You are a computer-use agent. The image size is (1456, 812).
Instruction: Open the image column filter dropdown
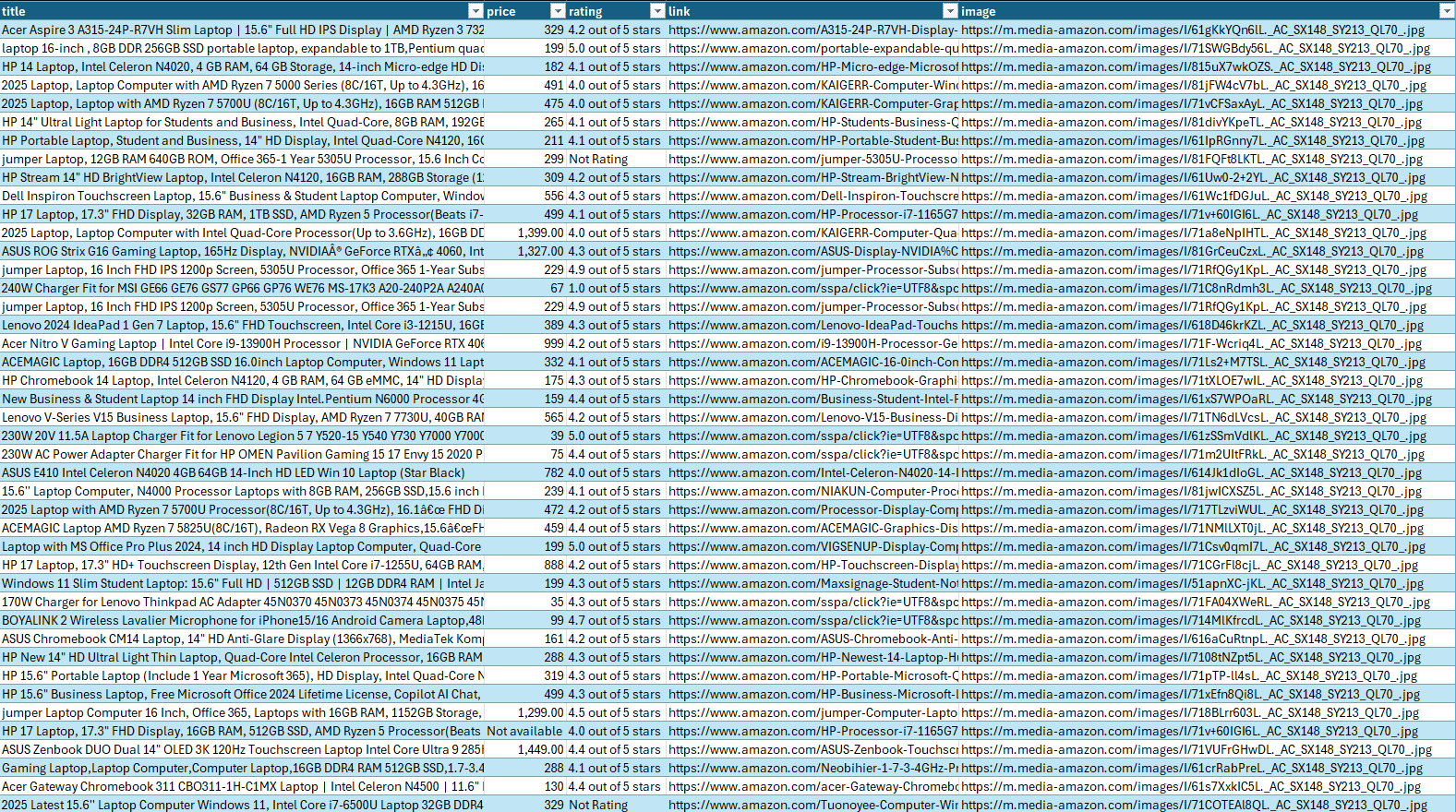point(1447,11)
